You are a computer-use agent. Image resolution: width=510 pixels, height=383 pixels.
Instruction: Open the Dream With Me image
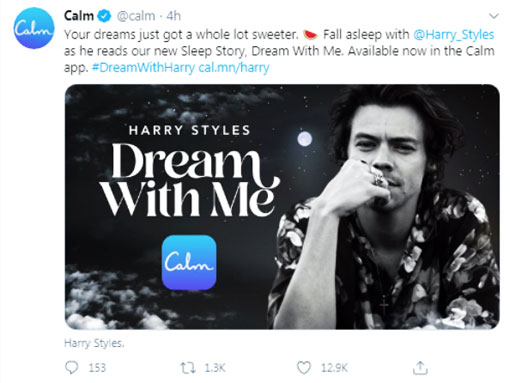coord(282,207)
